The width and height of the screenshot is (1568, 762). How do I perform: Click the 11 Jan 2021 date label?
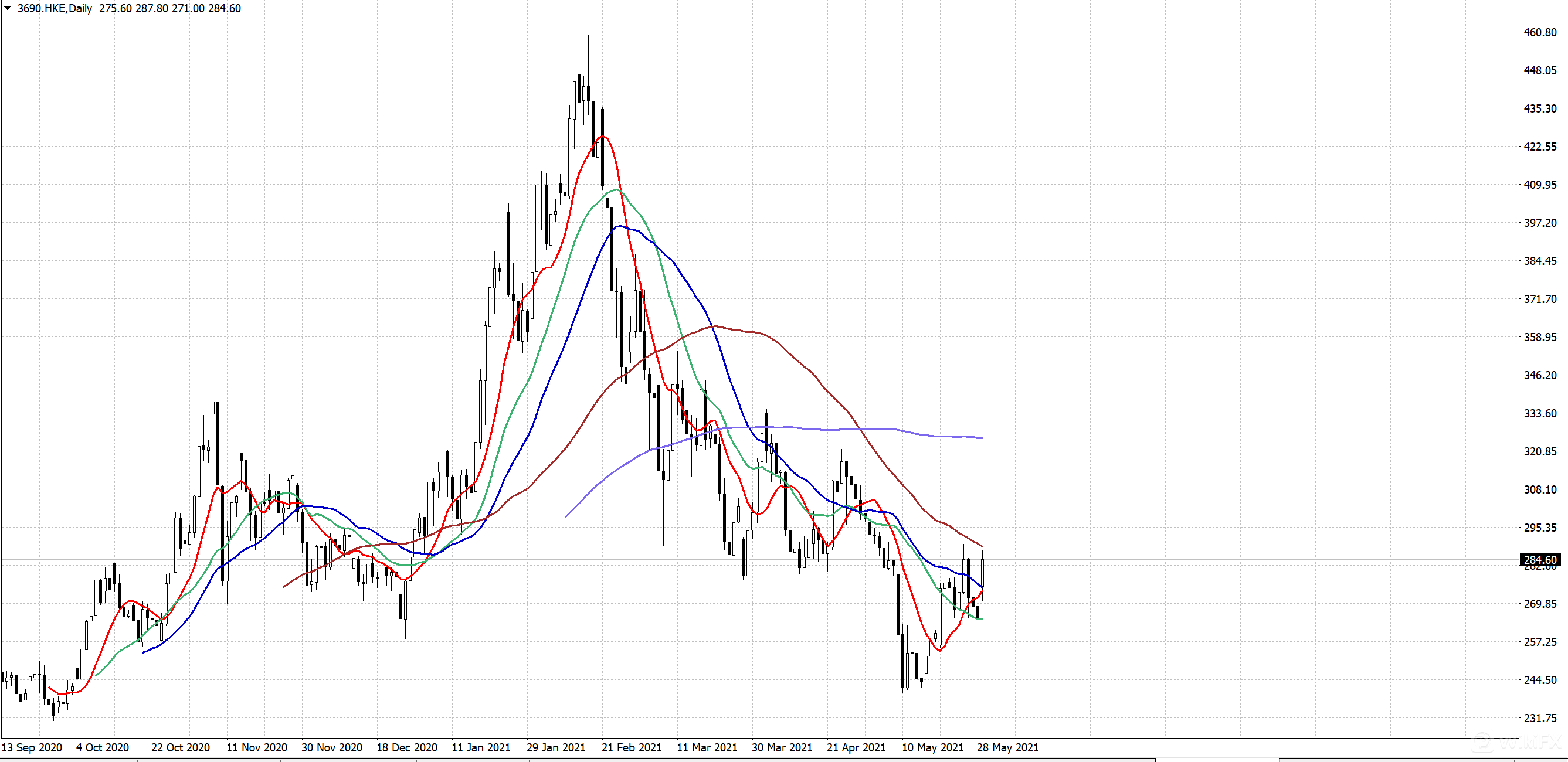pos(481,747)
